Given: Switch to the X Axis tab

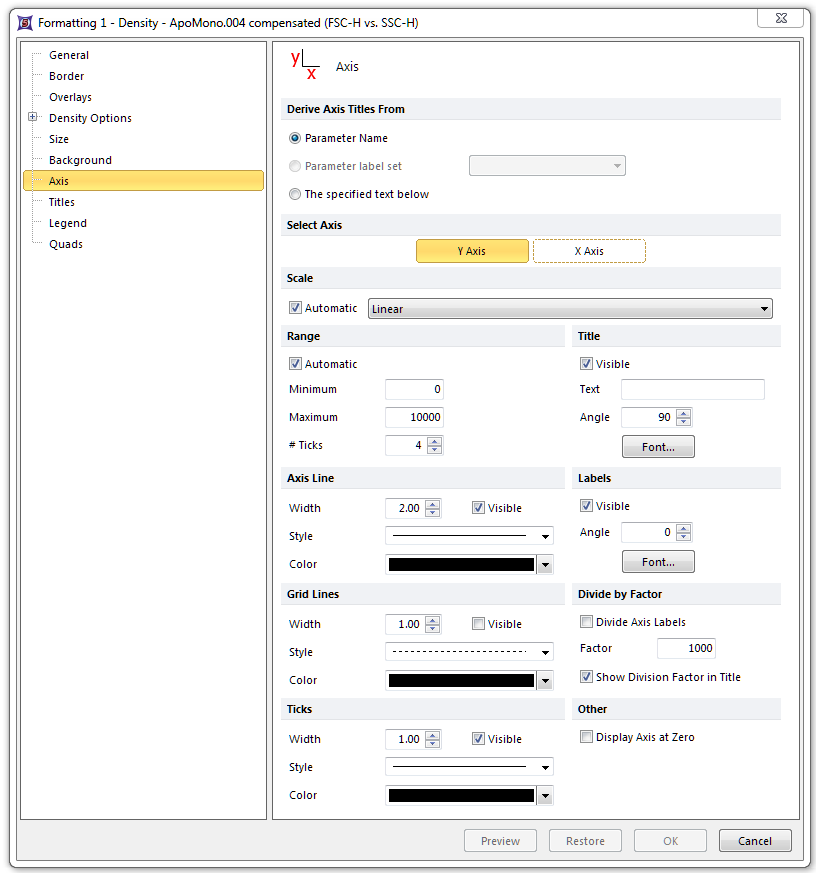Looking at the screenshot, I should coord(589,251).
